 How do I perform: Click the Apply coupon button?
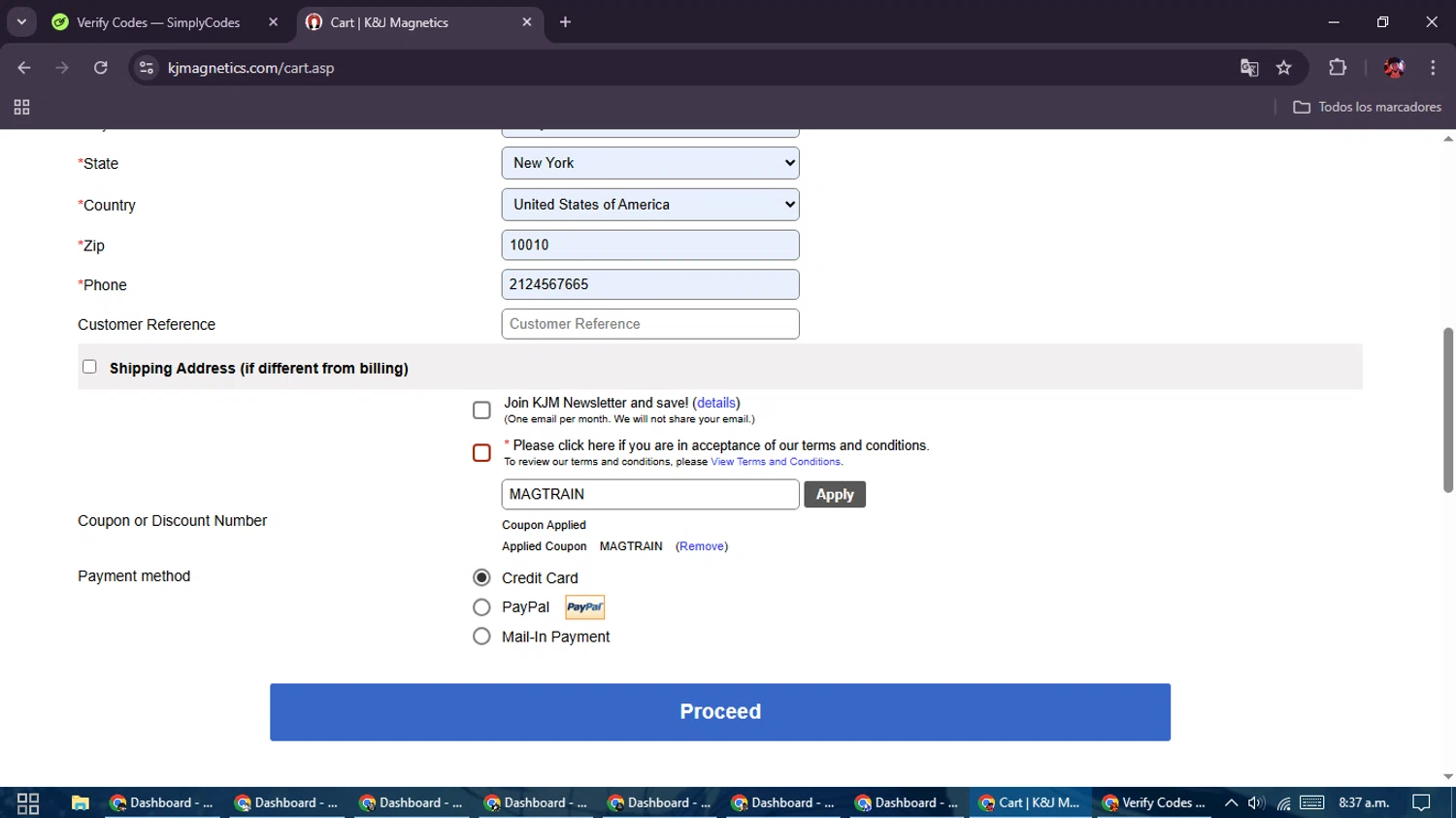click(835, 495)
